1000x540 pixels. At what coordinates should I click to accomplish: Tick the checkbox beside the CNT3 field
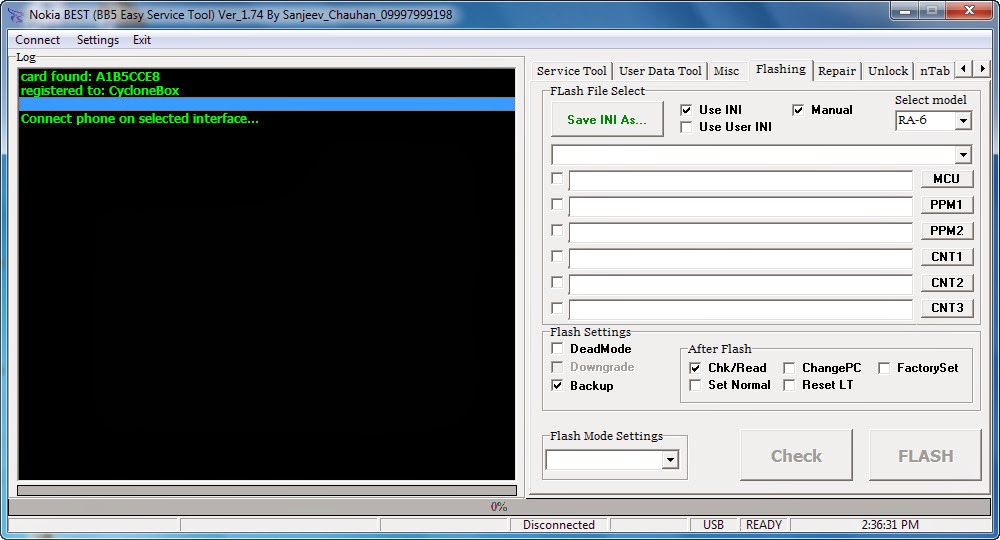coord(557,308)
